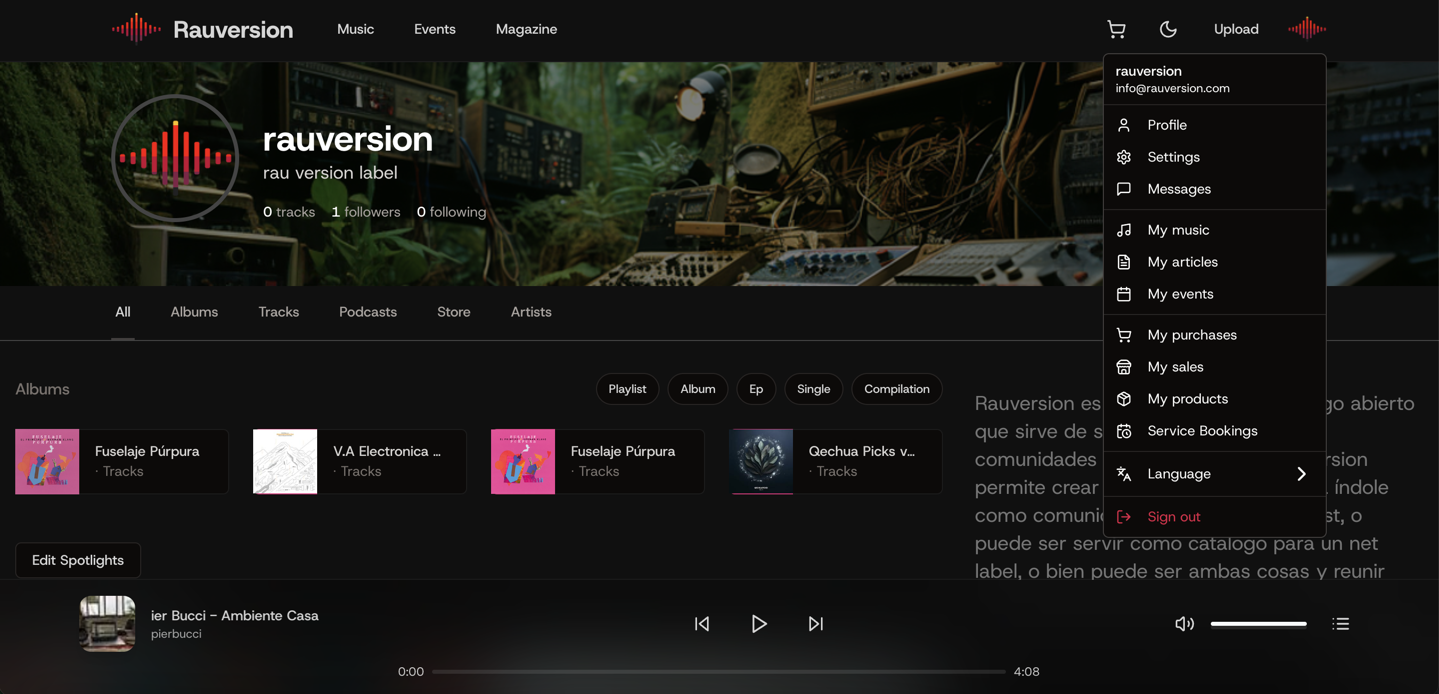
Task: Sign out of the account
Action: tap(1173, 516)
